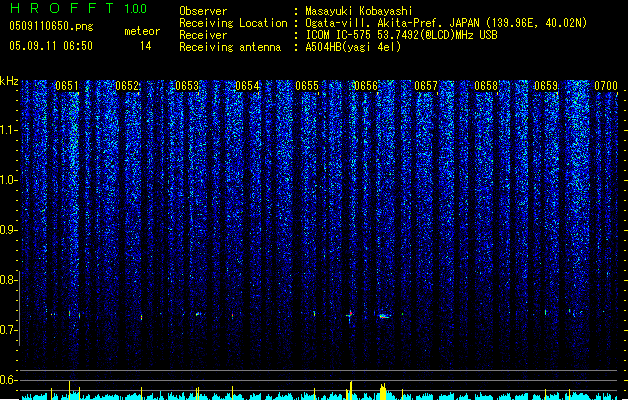
Task: Click the 0659 time marker
Action: pyautogui.click(x=546, y=86)
